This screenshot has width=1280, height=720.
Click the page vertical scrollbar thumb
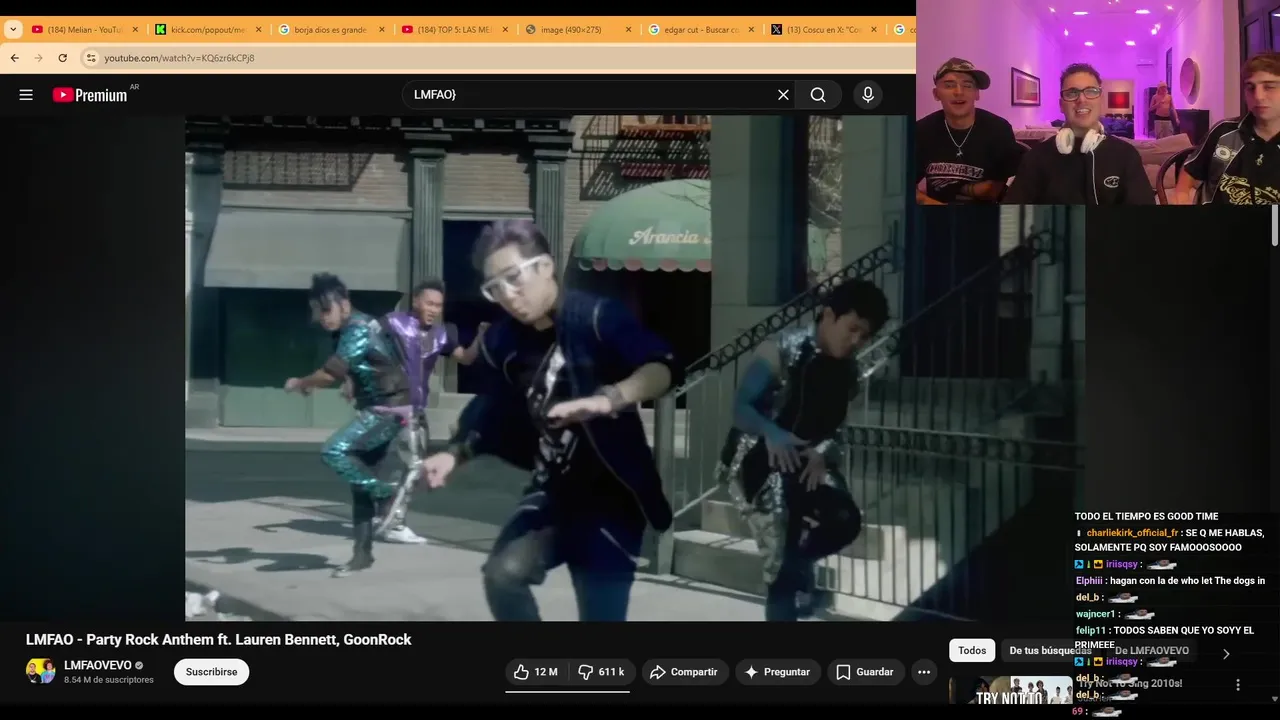(x=1274, y=225)
